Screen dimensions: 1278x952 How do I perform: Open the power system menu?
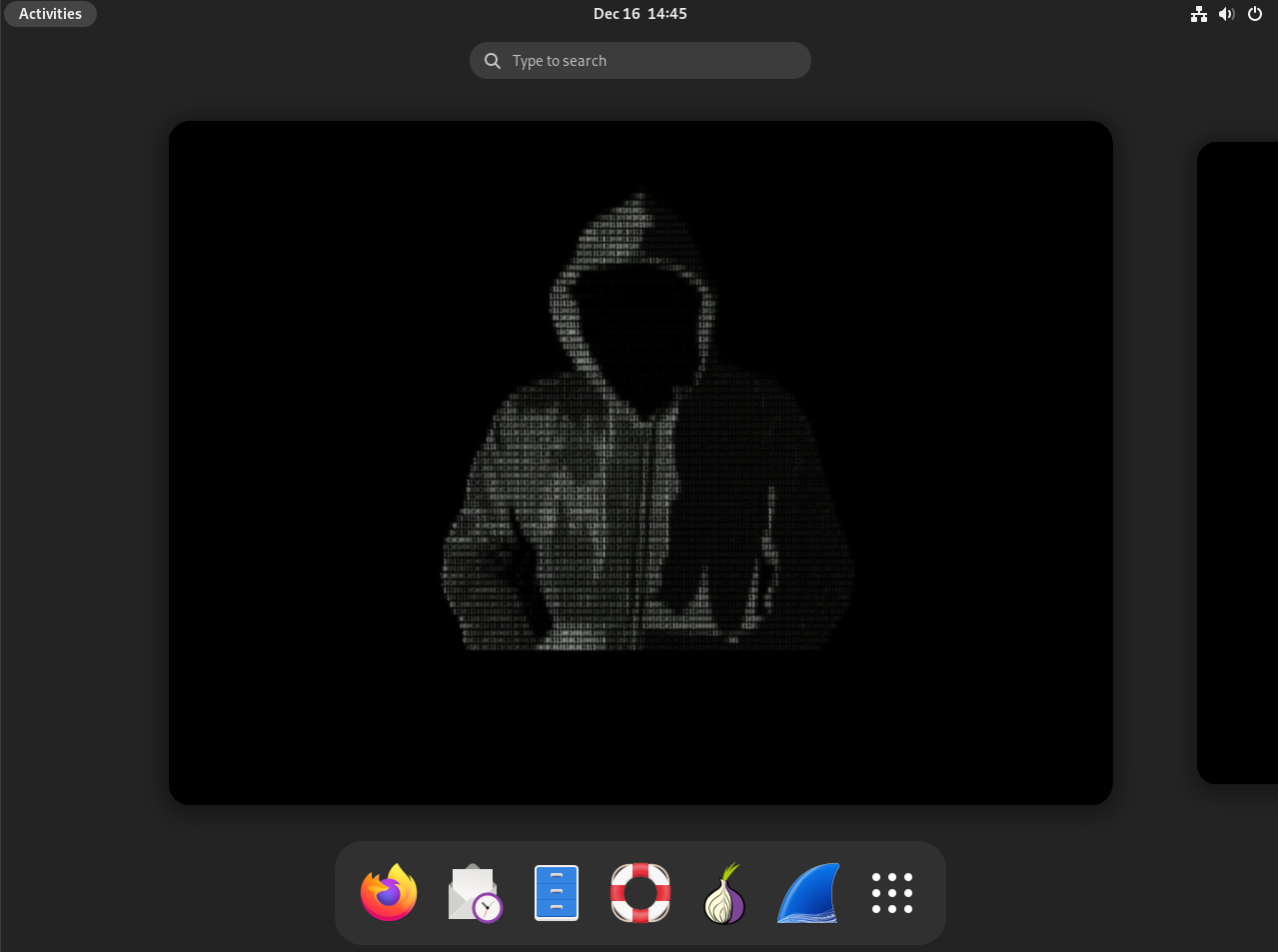pos(1254,13)
